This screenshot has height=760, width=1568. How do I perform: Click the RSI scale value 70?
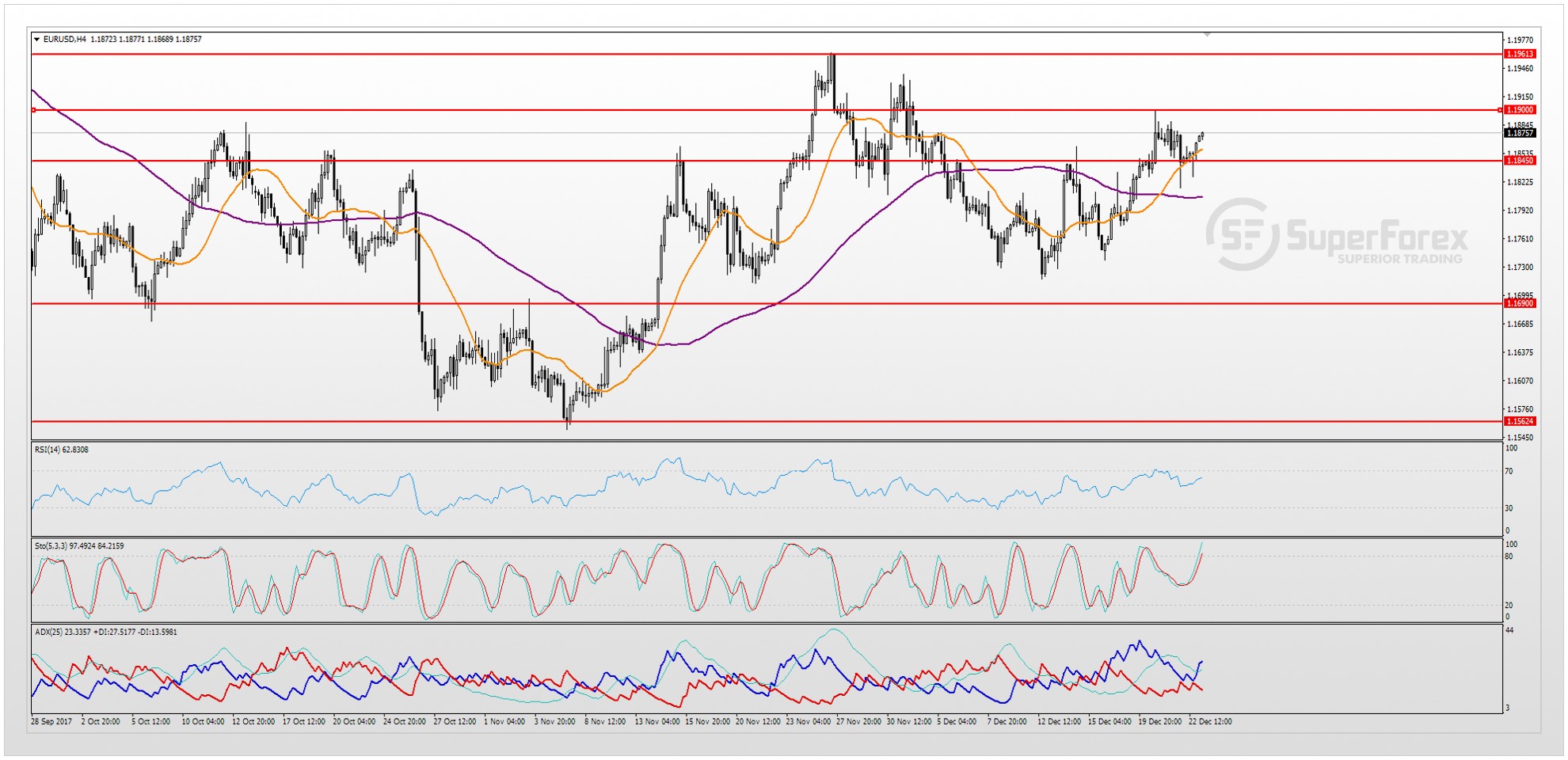click(x=1509, y=471)
